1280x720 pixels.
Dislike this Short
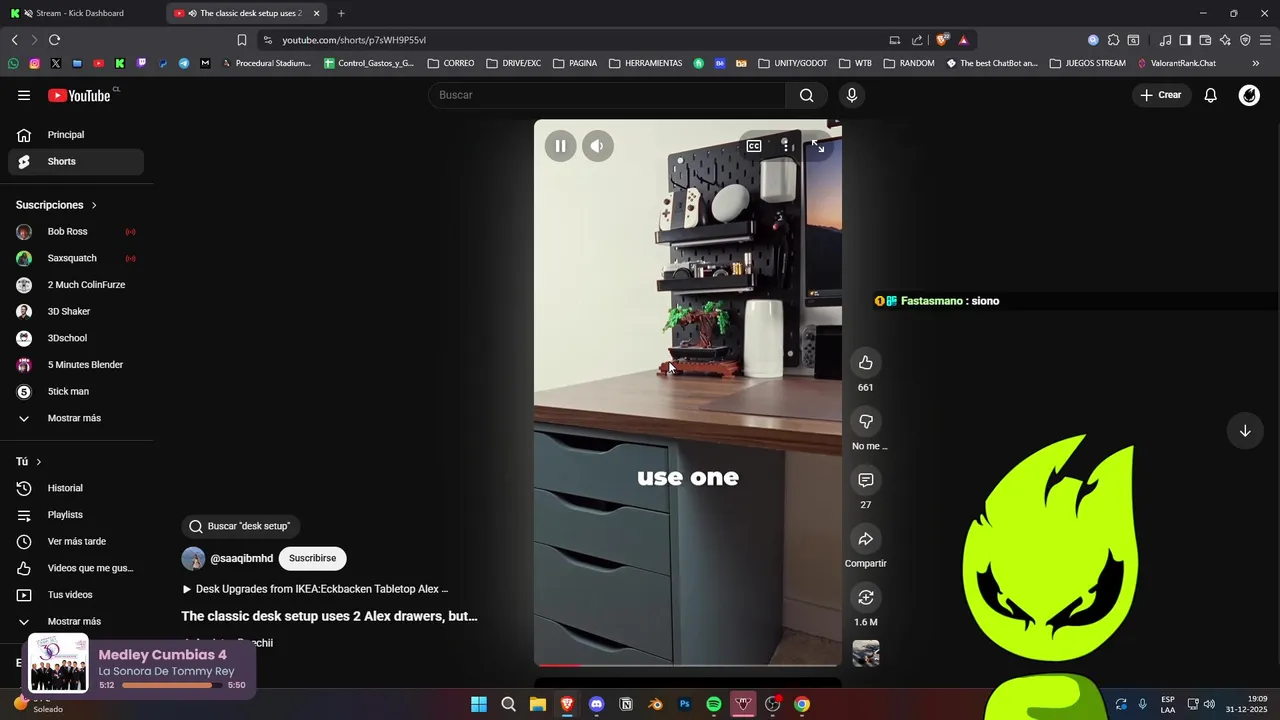click(x=866, y=421)
